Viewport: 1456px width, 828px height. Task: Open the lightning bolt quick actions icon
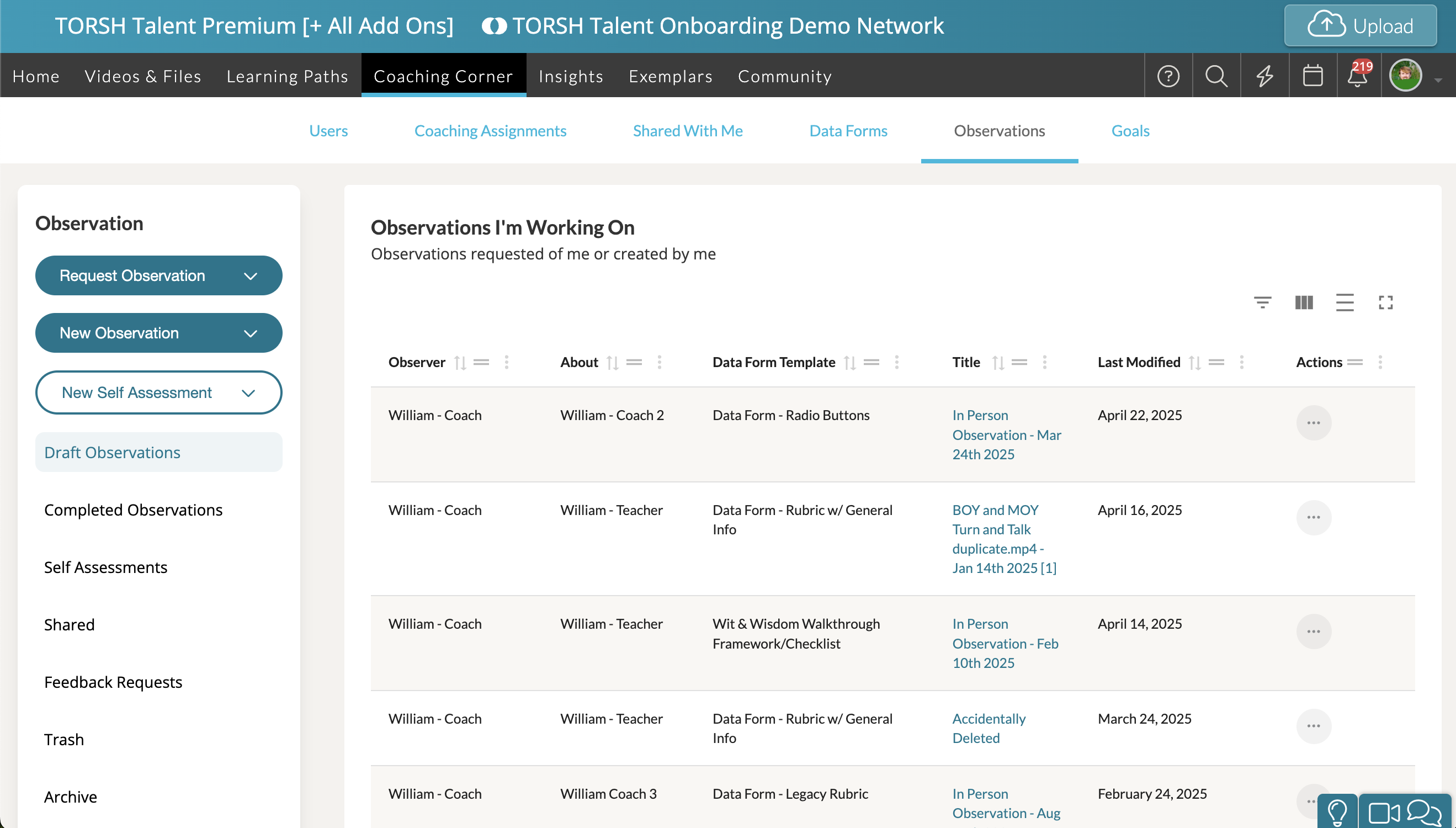[x=1264, y=76]
